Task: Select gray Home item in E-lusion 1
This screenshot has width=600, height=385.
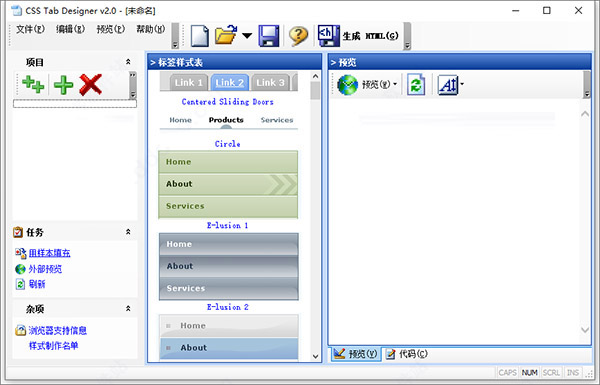Action: [x=229, y=244]
